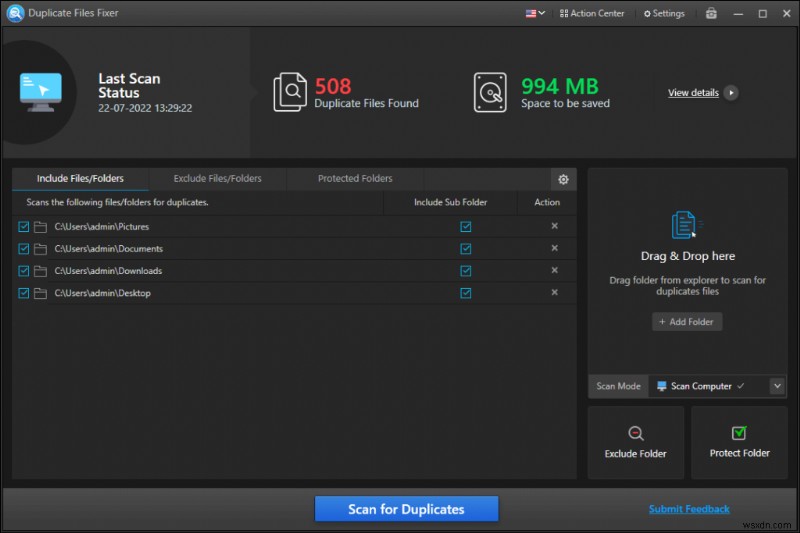Click the Add Folder button
Image resolution: width=800 pixels, height=533 pixels.
[687, 322]
